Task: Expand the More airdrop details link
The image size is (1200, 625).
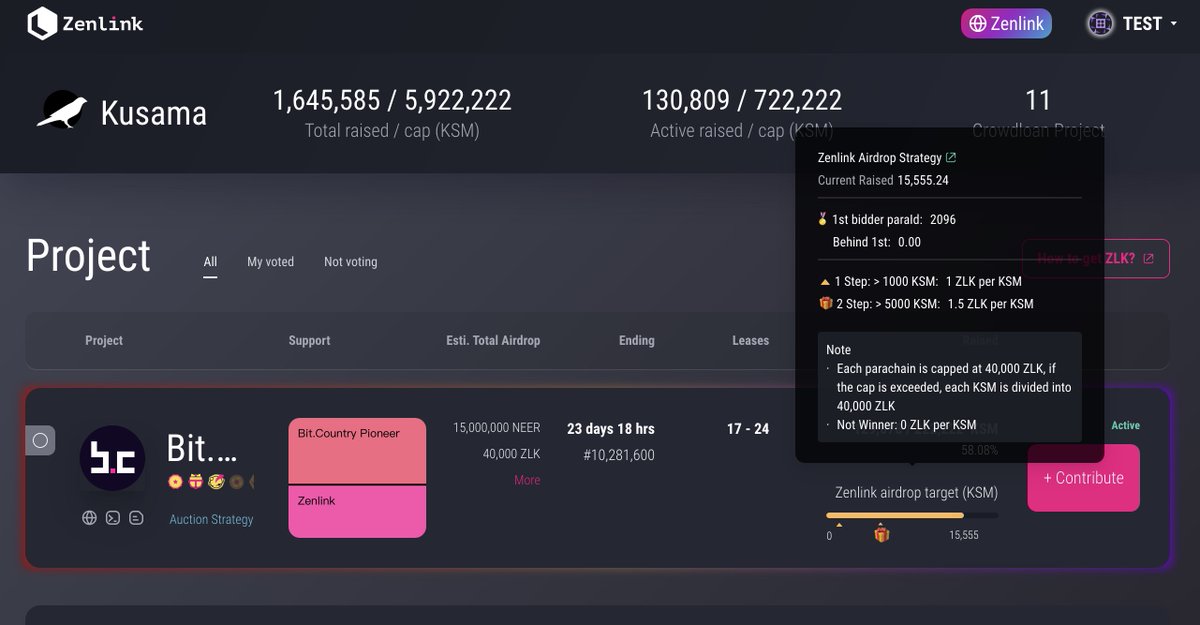Action: tap(527, 480)
